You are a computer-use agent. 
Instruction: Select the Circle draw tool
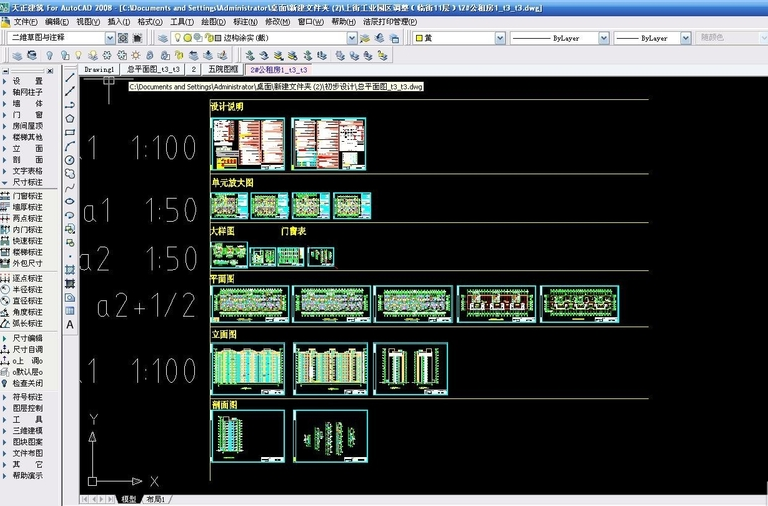[x=70, y=160]
